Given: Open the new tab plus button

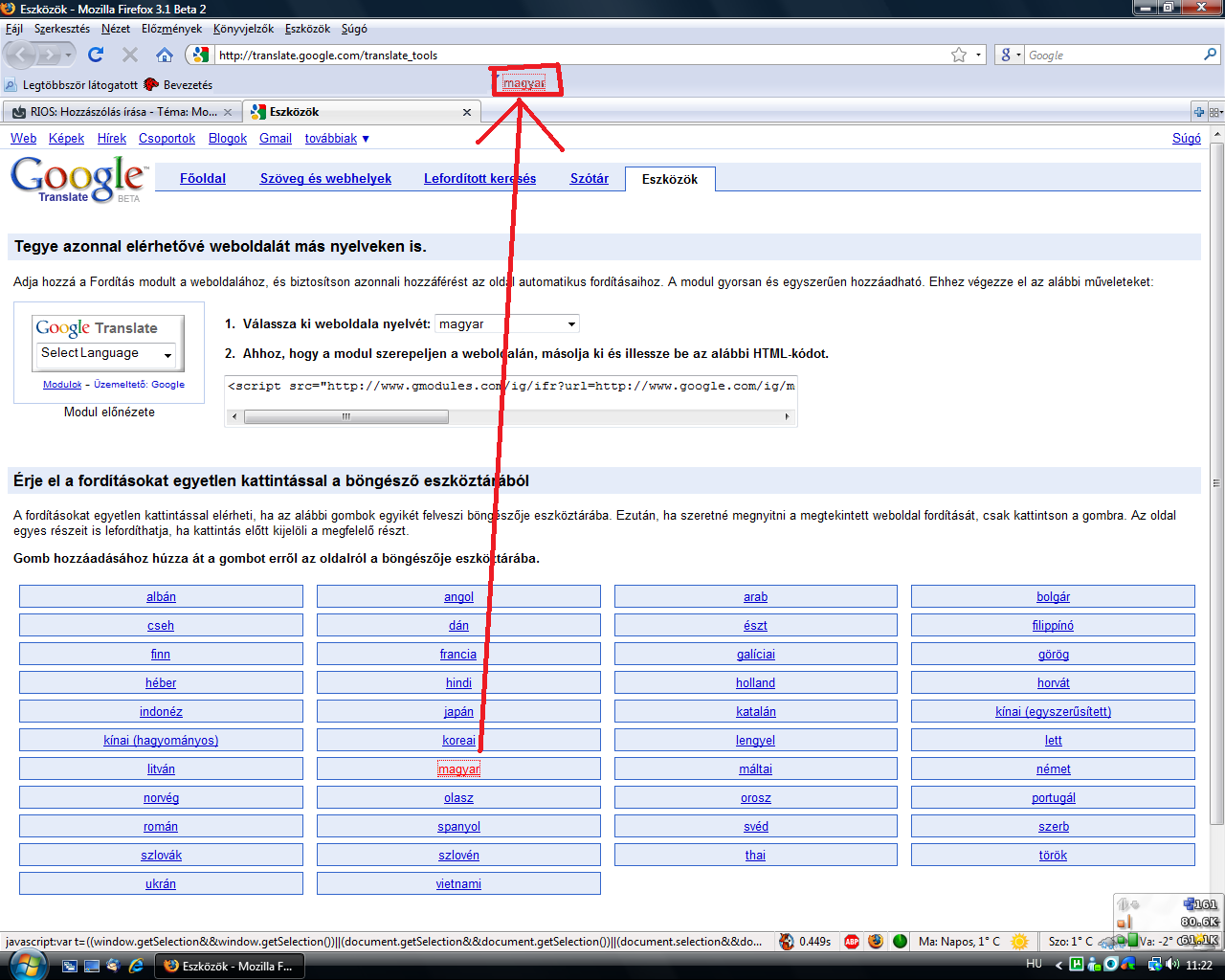Looking at the screenshot, I should pos(1198,112).
